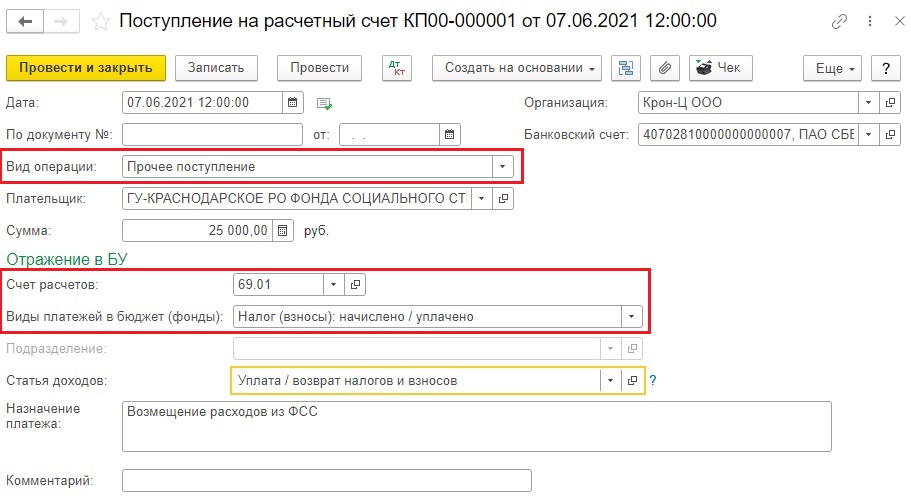The height and width of the screenshot is (503, 911).
Task: Click into the Комментарий input field
Action: click(326, 481)
